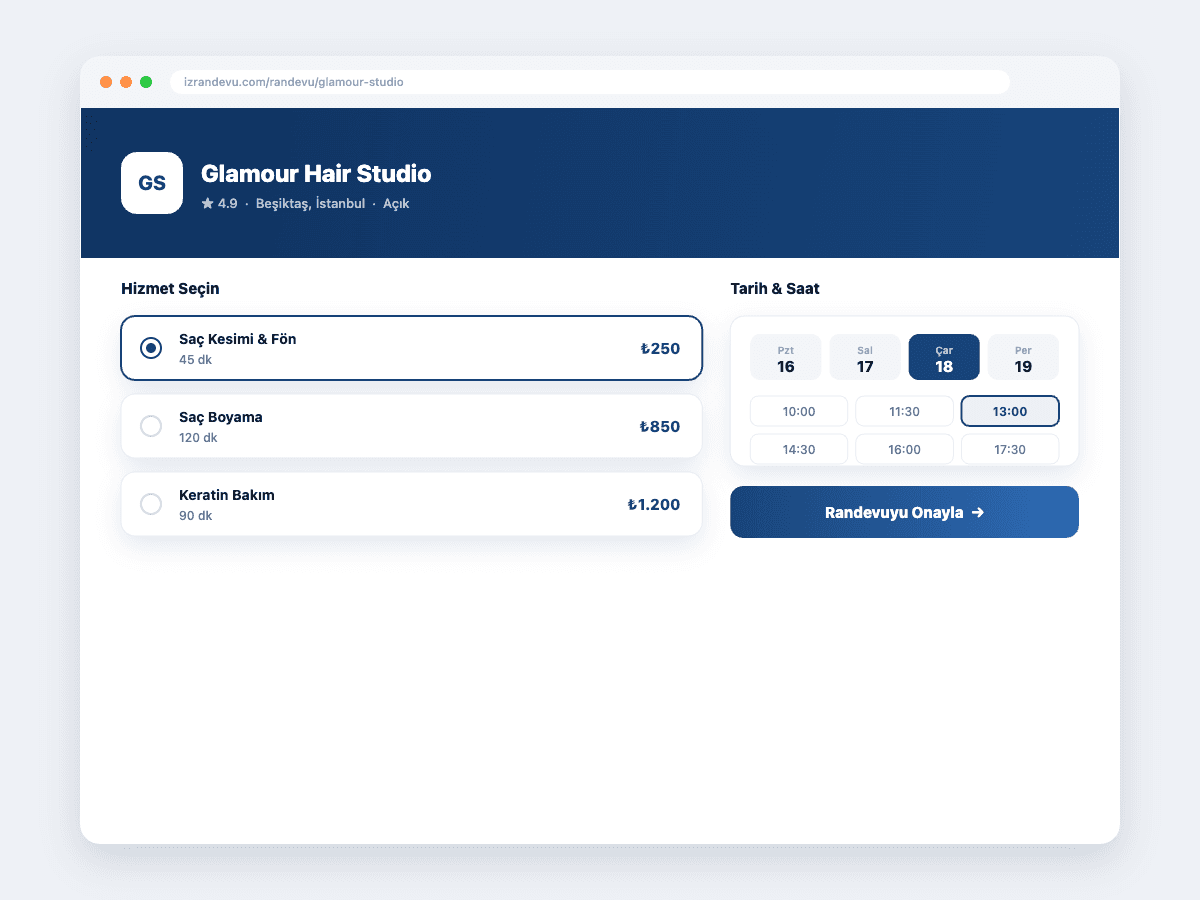Pick the Per 19 date tab
The width and height of the screenshot is (1200, 900).
point(1023,357)
